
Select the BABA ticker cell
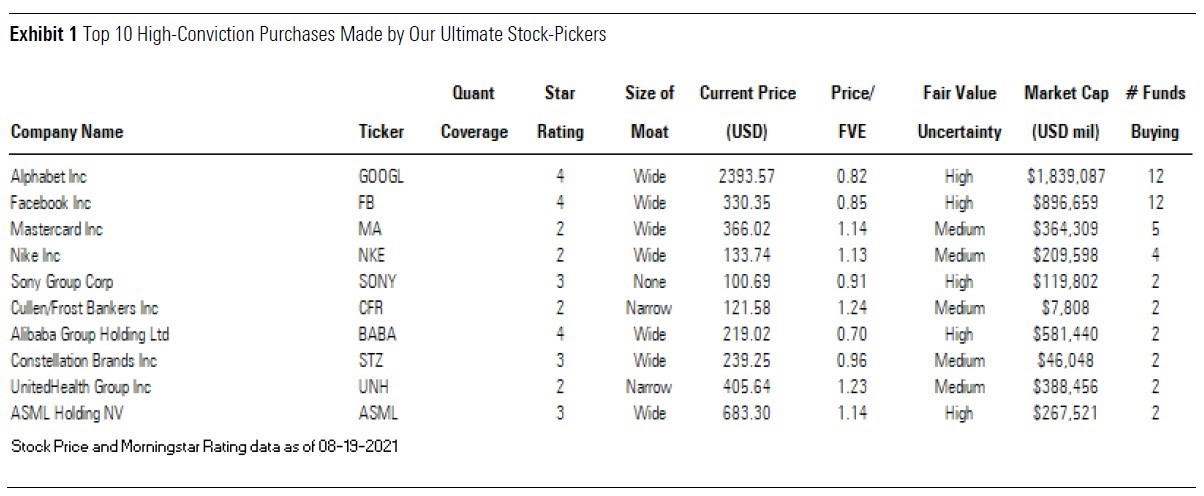coord(375,334)
